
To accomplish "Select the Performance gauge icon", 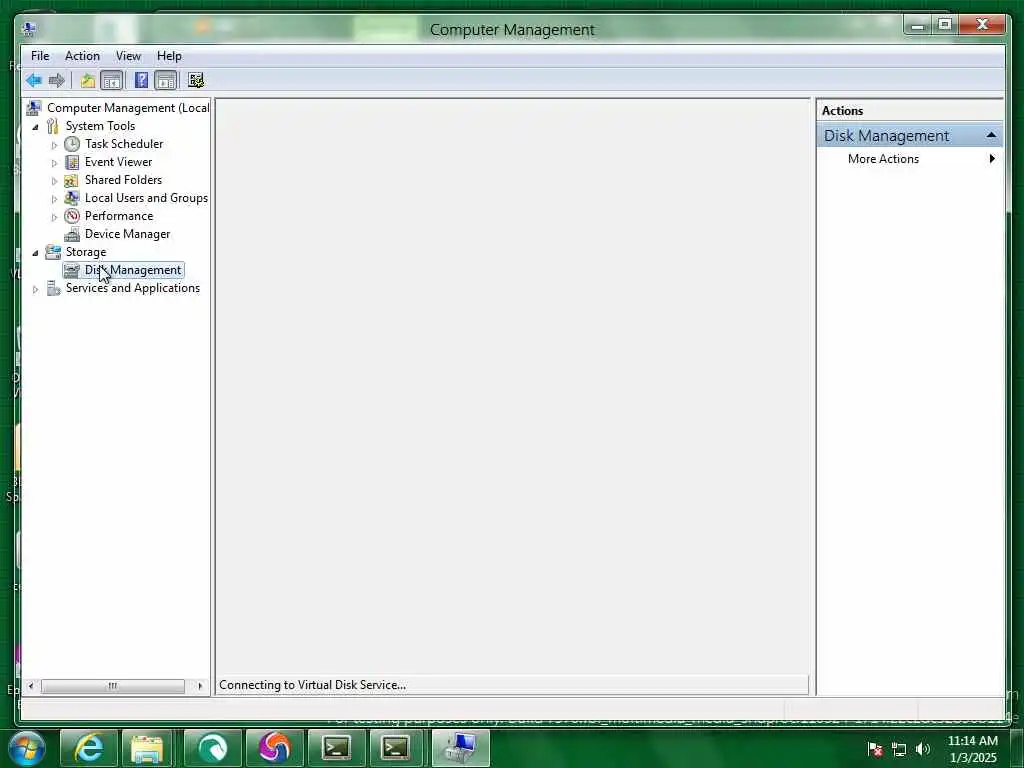I will point(72,216).
